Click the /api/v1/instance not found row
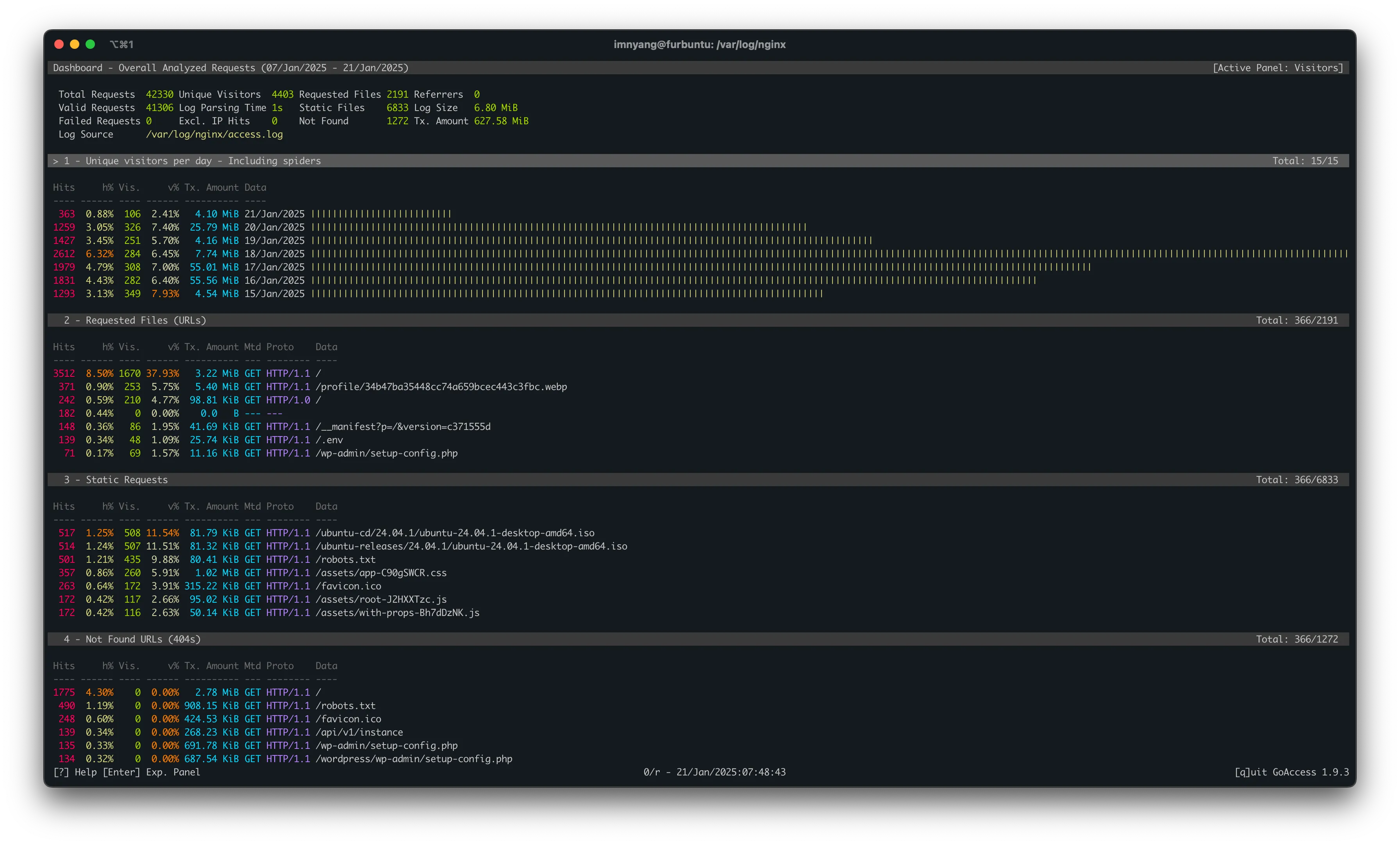Image resolution: width=1400 pixels, height=845 pixels. pyautogui.click(x=359, y=732)
